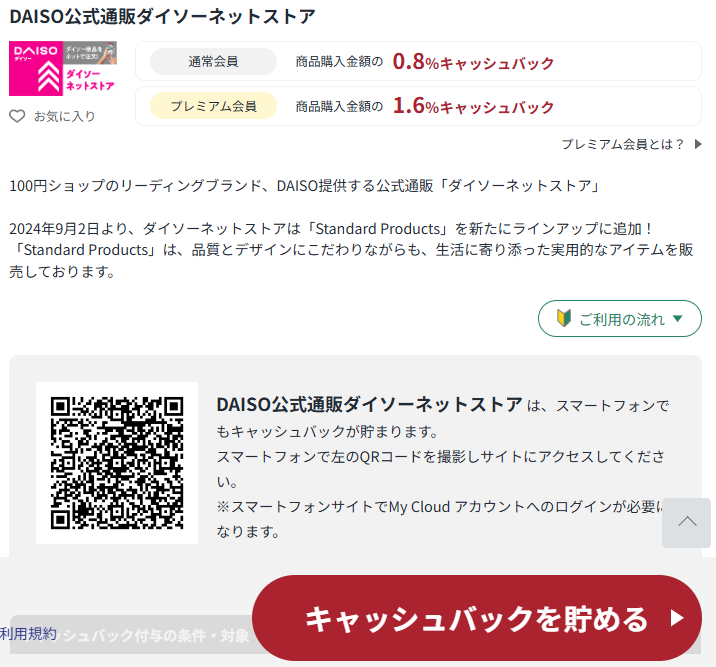
Task: Click the 1.6%キャッシュバック rate text
Action: coord(473,105)
